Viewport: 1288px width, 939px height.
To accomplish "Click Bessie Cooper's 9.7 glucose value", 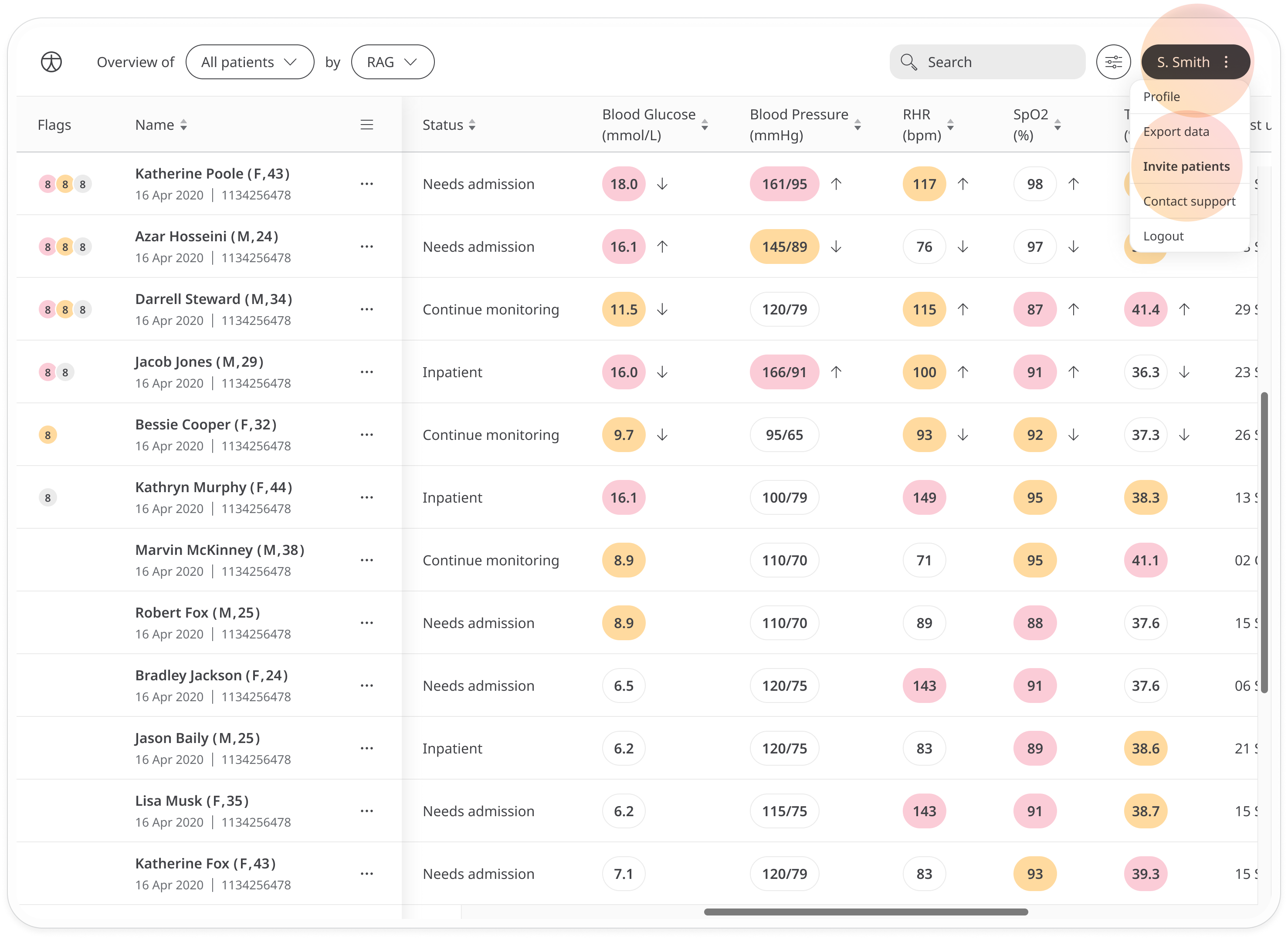I will pyautogui.click(x=624, y=434).
